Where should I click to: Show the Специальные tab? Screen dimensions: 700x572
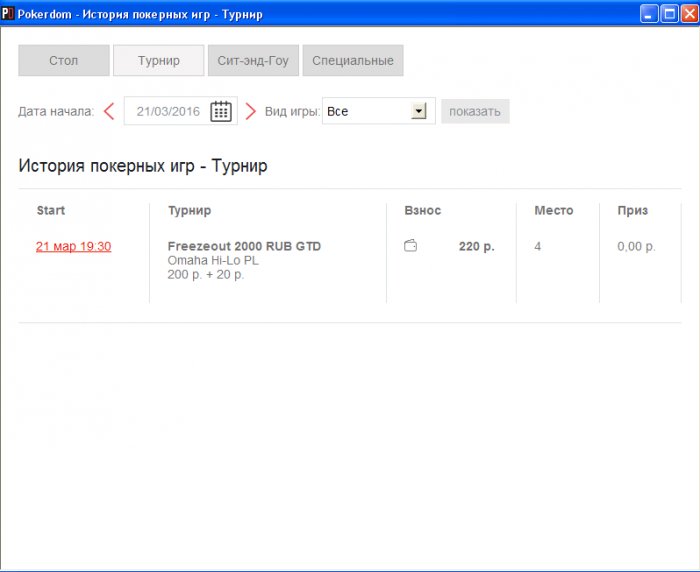tap(352, 61)
